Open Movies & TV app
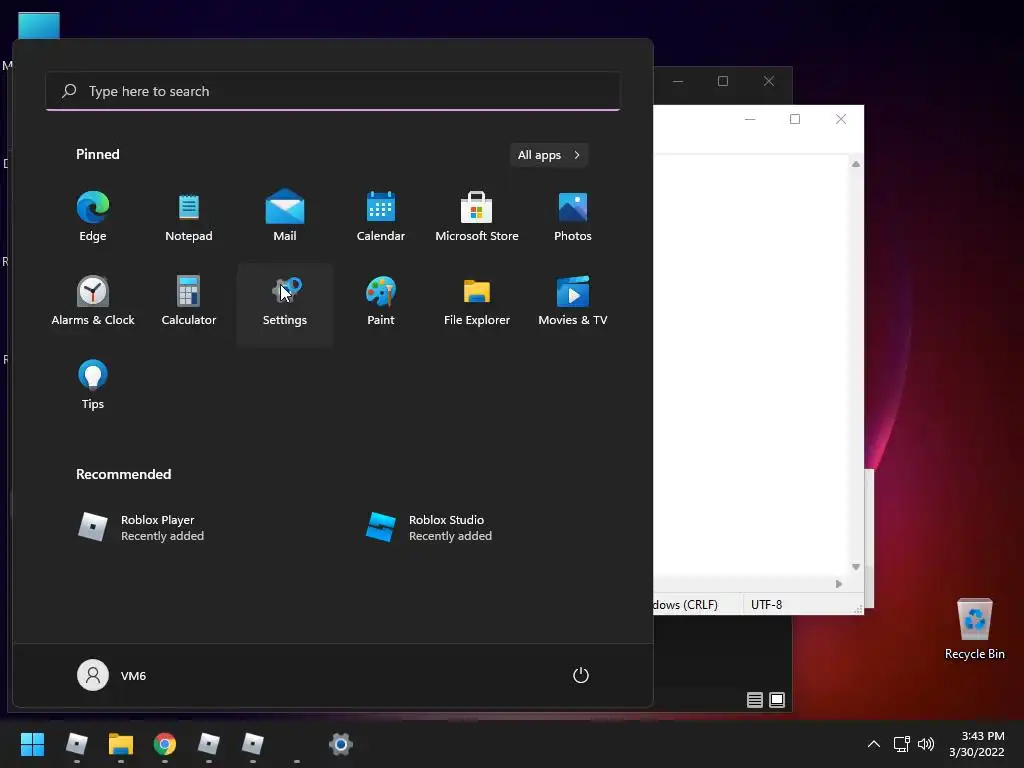Image resolution: width=1024 pixels, height=768 pixels. (x=573, y=301)
